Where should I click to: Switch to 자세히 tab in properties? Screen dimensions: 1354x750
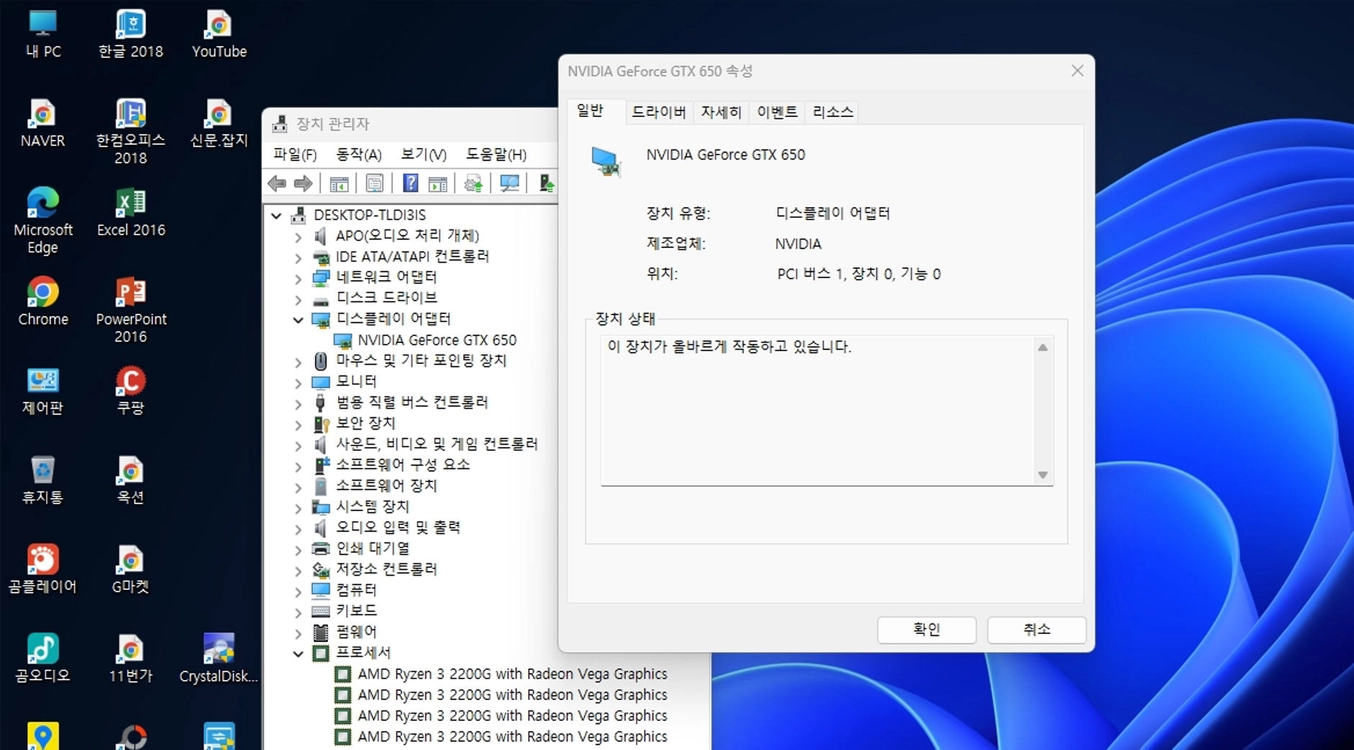click(721, 112)
